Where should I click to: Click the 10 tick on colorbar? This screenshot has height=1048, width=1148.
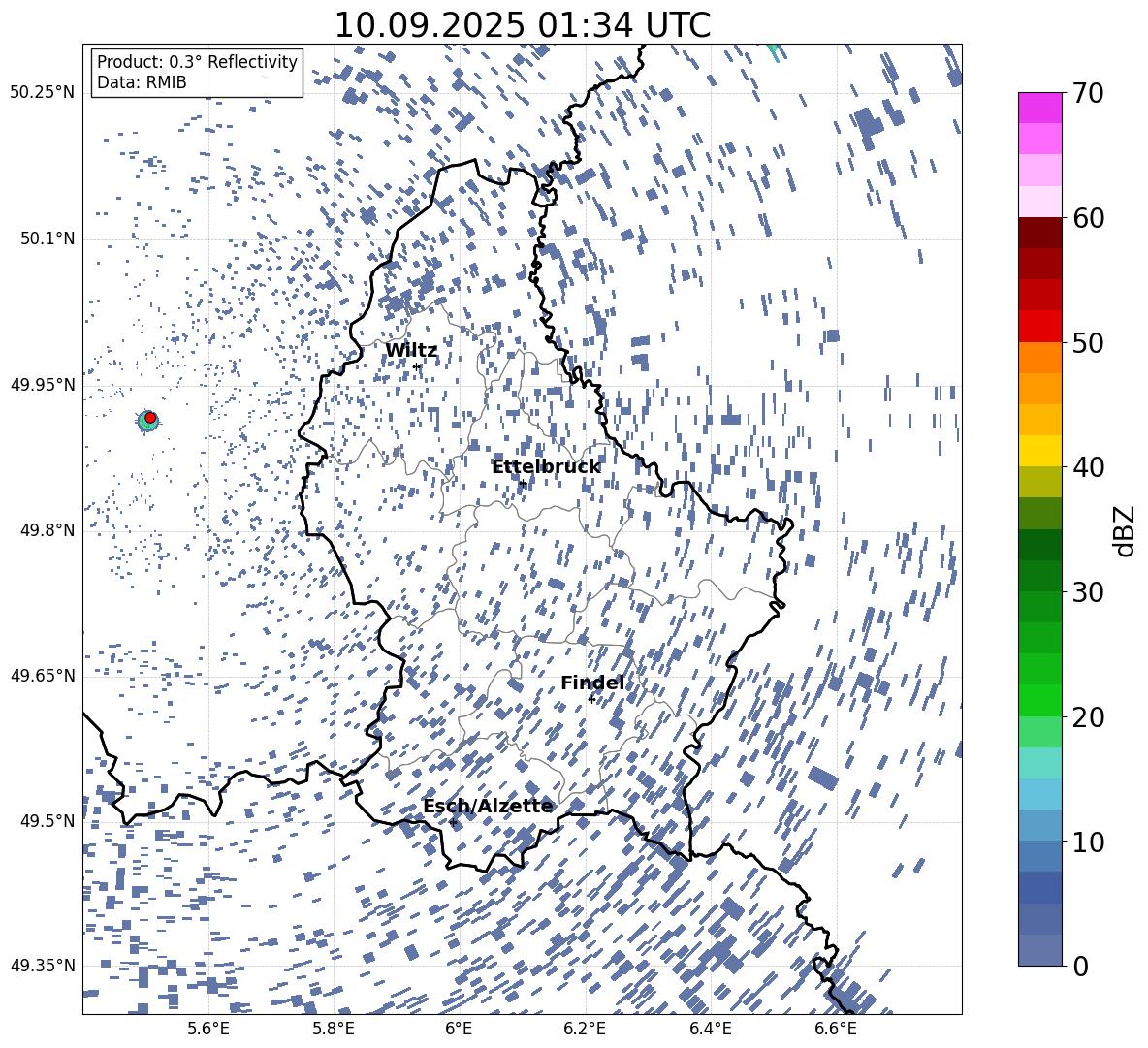point(1088,842)
